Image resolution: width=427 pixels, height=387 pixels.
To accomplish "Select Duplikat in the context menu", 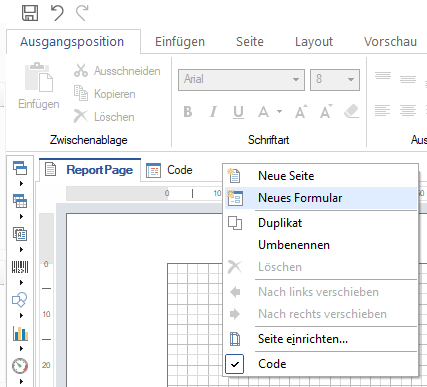I will click(321, 223).
